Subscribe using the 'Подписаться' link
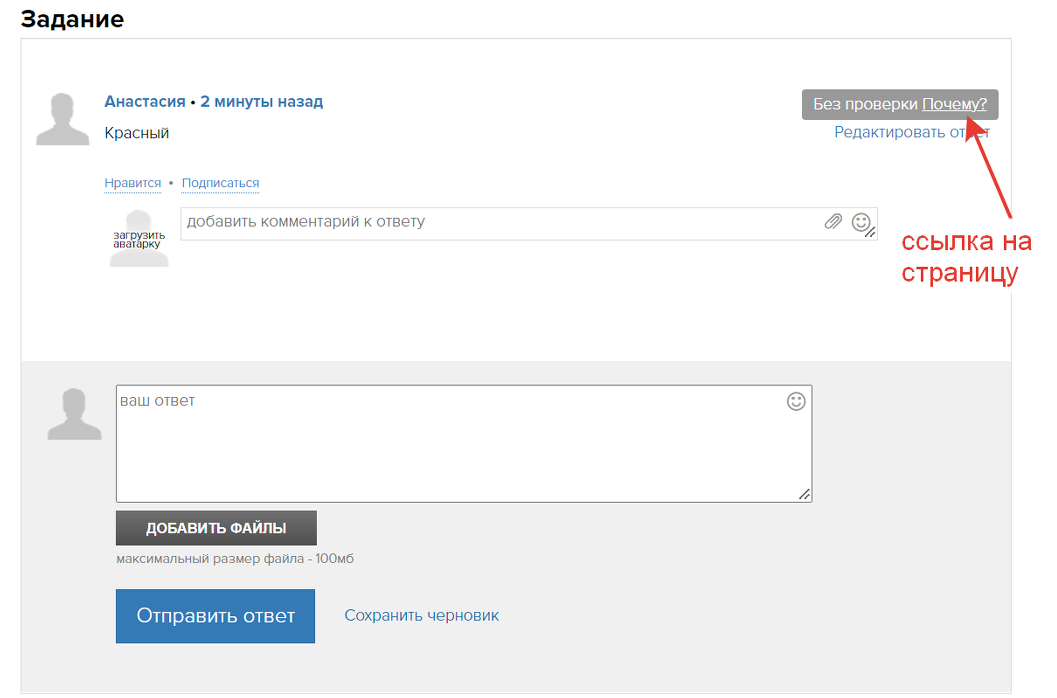 tap(220, 183)
